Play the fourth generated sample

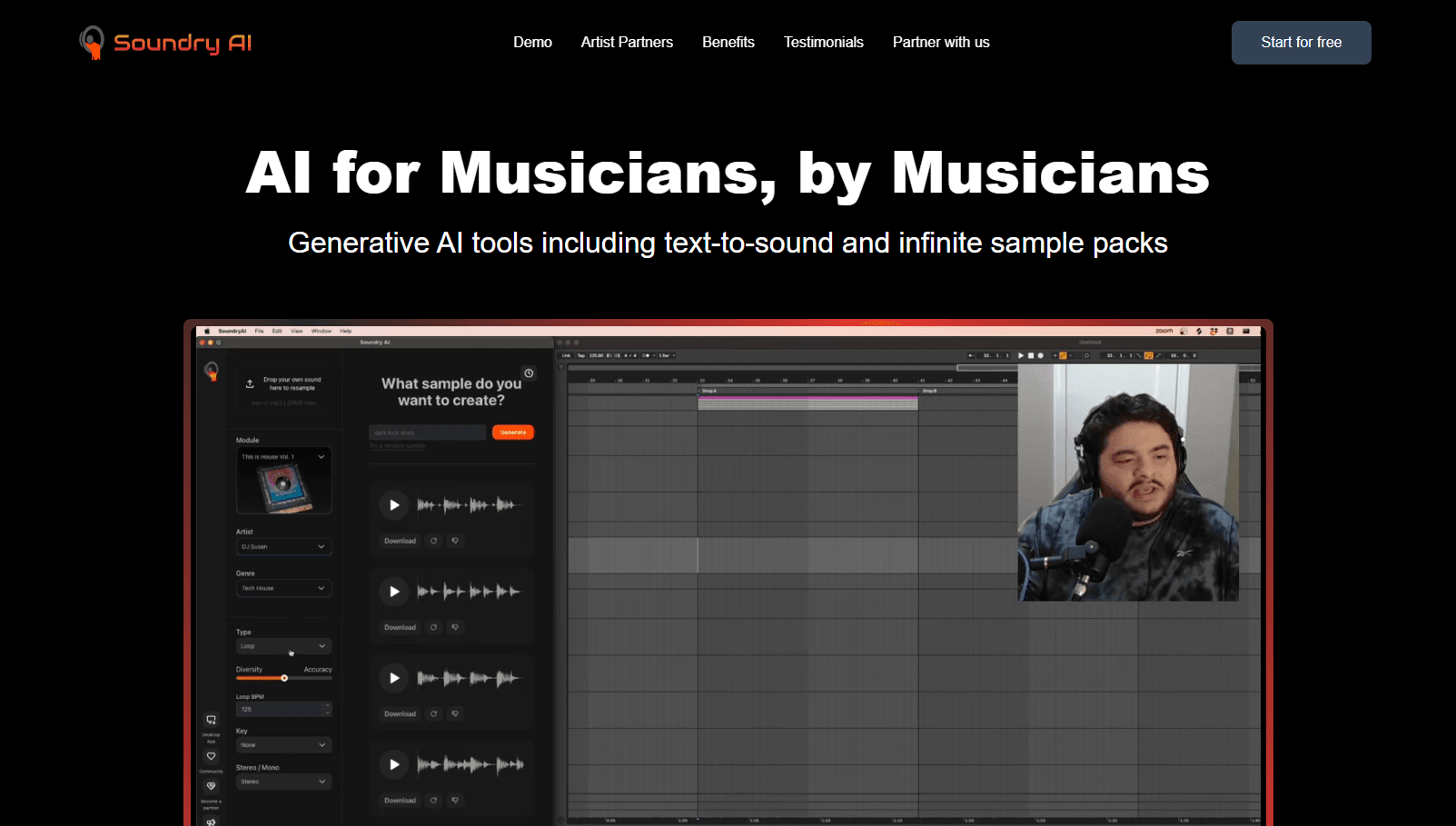tap(394, 764)
